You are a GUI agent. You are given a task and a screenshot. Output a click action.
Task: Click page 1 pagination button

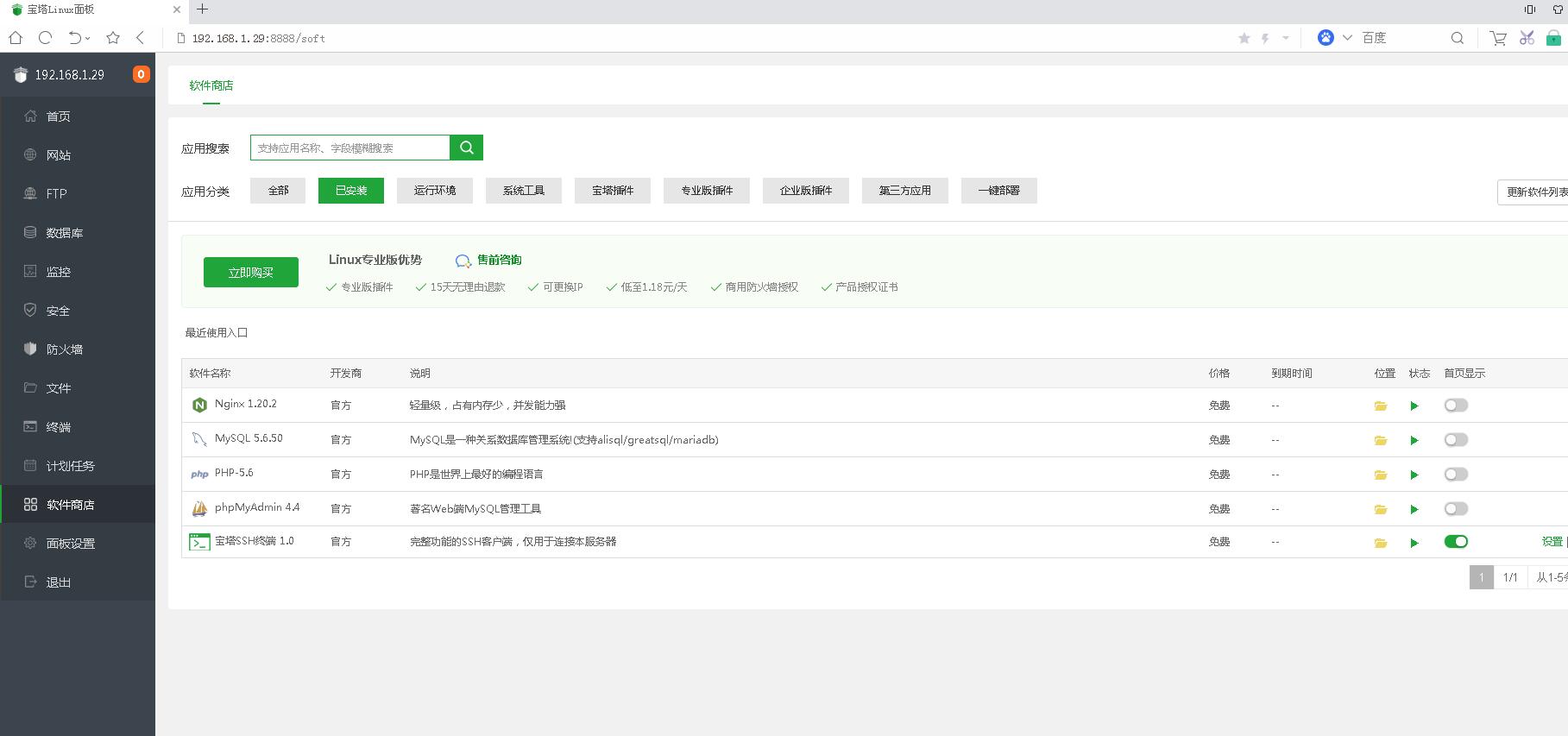1482,577
